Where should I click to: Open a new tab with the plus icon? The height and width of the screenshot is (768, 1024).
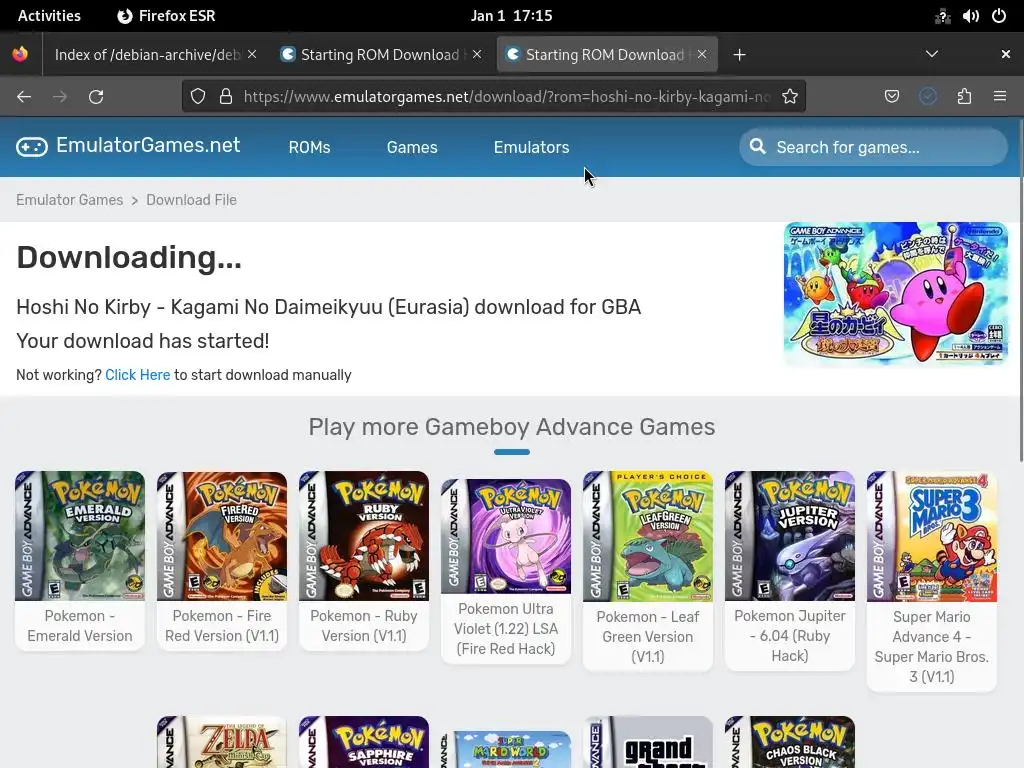point(739,55)
